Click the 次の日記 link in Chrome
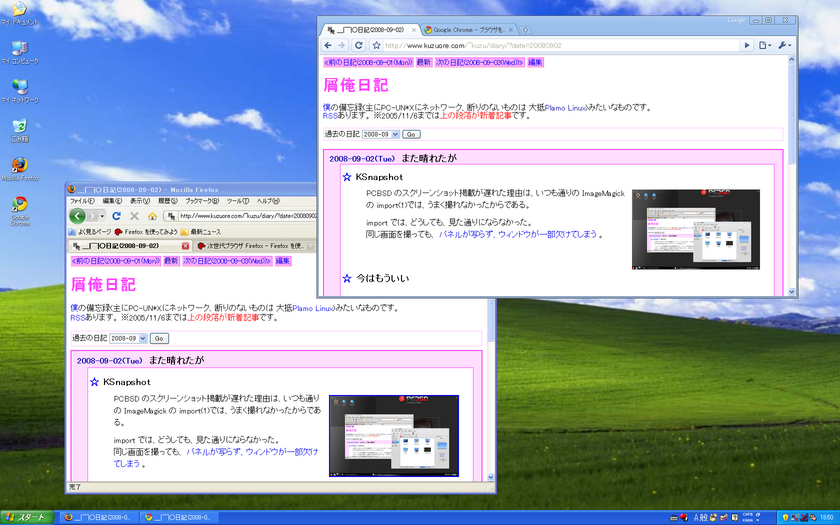Viewport: 840px width, 525px height. pos(479,62)
